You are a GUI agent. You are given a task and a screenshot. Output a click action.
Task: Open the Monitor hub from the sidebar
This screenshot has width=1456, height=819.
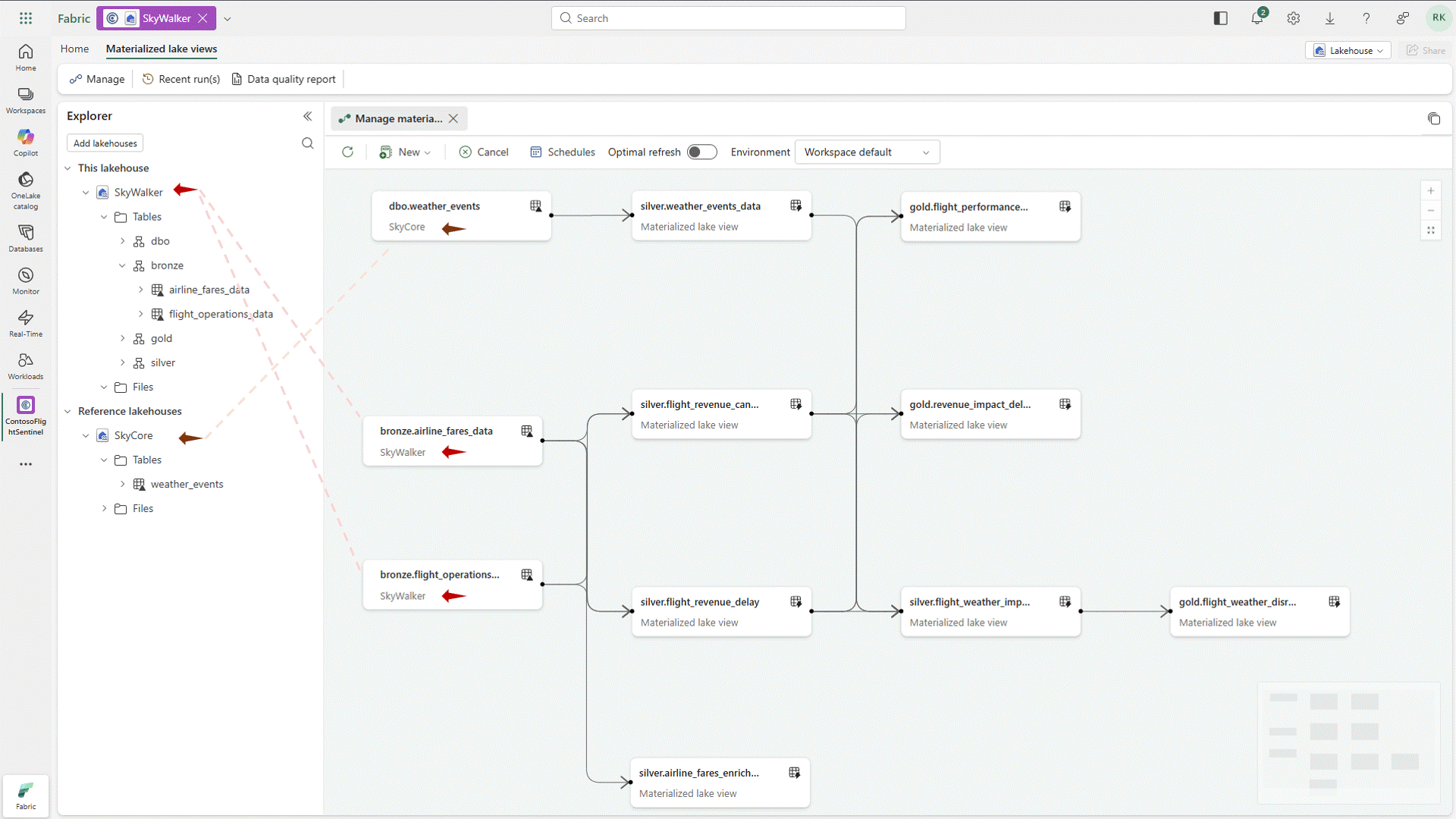coord(25,279)
